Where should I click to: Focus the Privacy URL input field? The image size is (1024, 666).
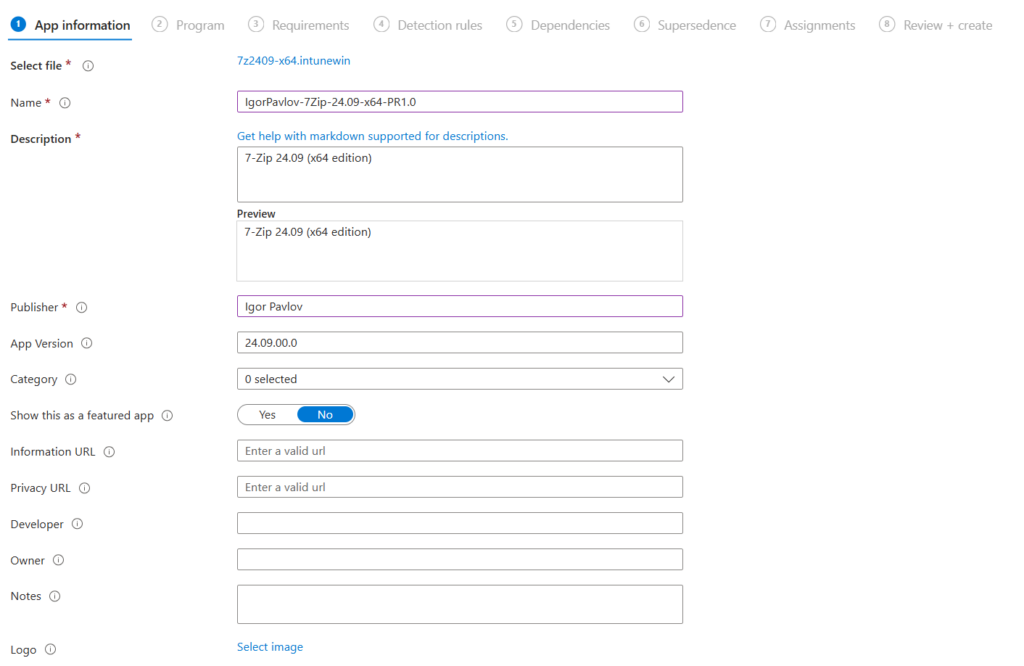click(459, 487)
